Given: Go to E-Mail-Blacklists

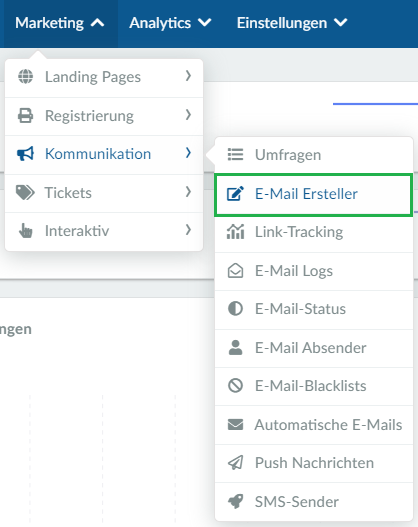Looking at the screenshot, I should coord(314,386).
